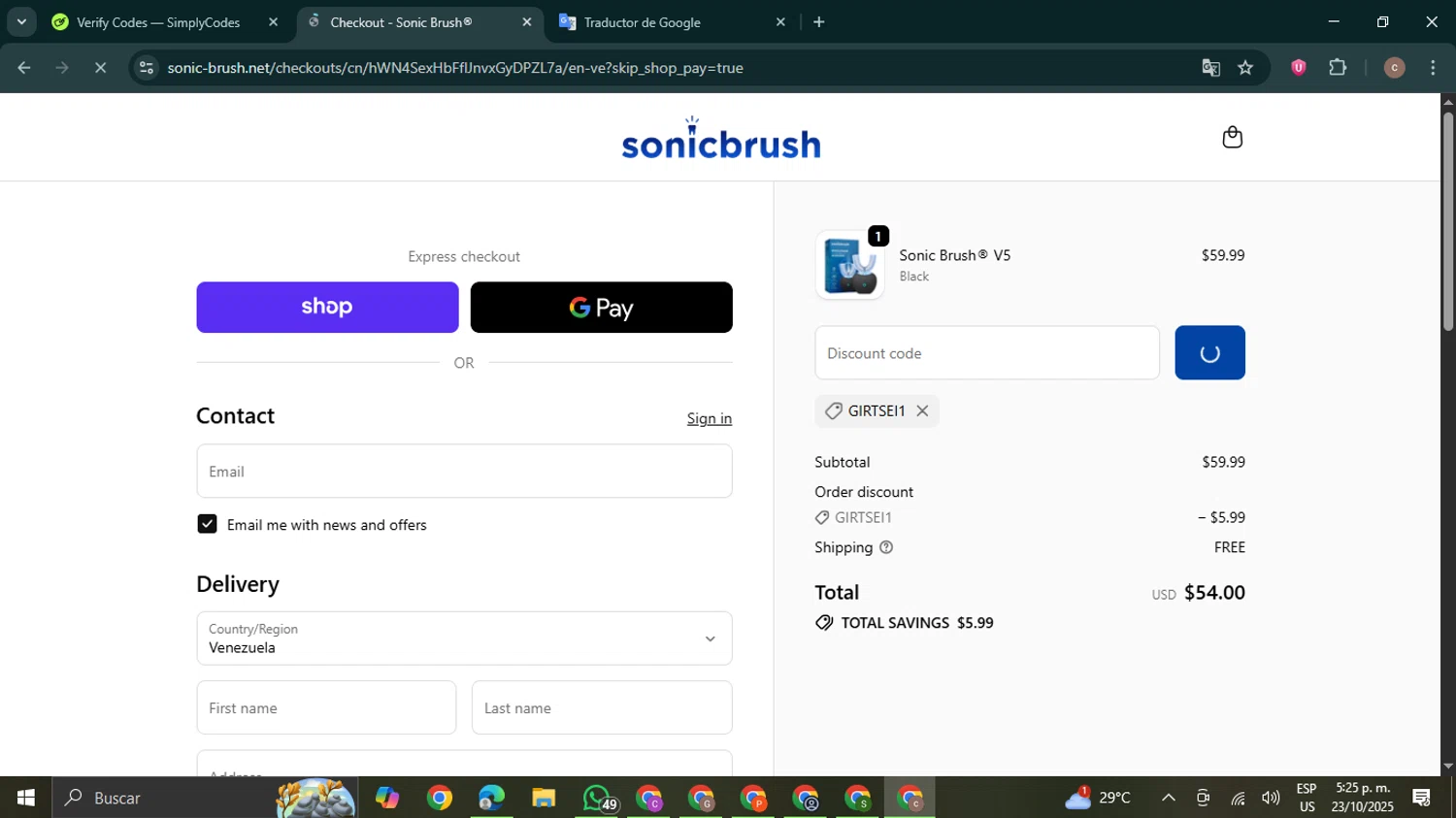Screen dimensions: 1456x818
Task: Pay with Google Pay button
Action: tap(601, 308)
